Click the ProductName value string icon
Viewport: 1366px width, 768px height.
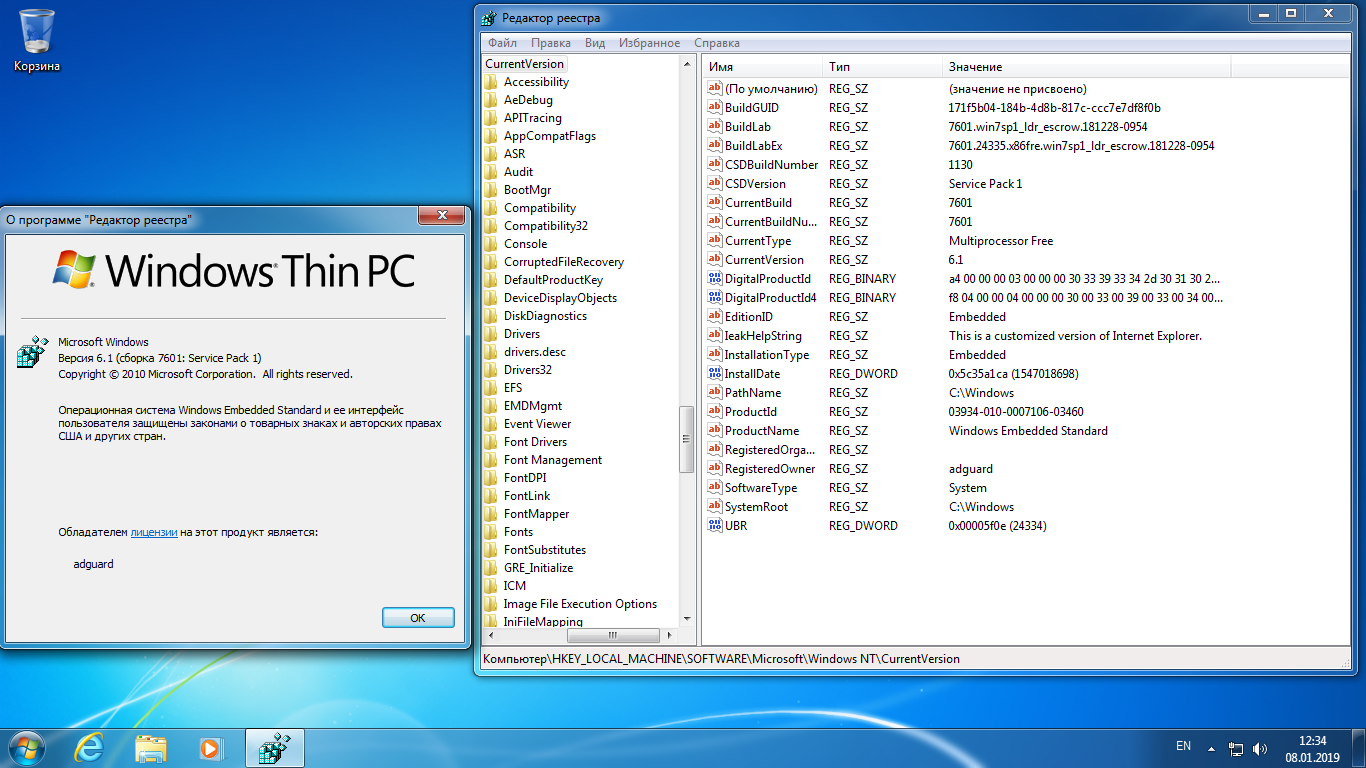click(714, 430)
